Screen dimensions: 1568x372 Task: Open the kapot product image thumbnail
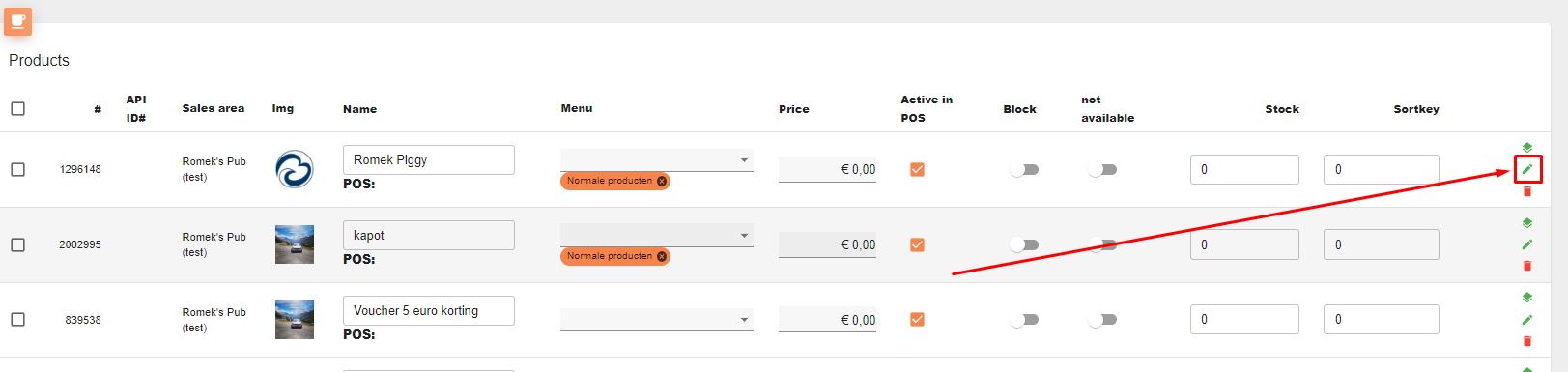pos(295,244)
